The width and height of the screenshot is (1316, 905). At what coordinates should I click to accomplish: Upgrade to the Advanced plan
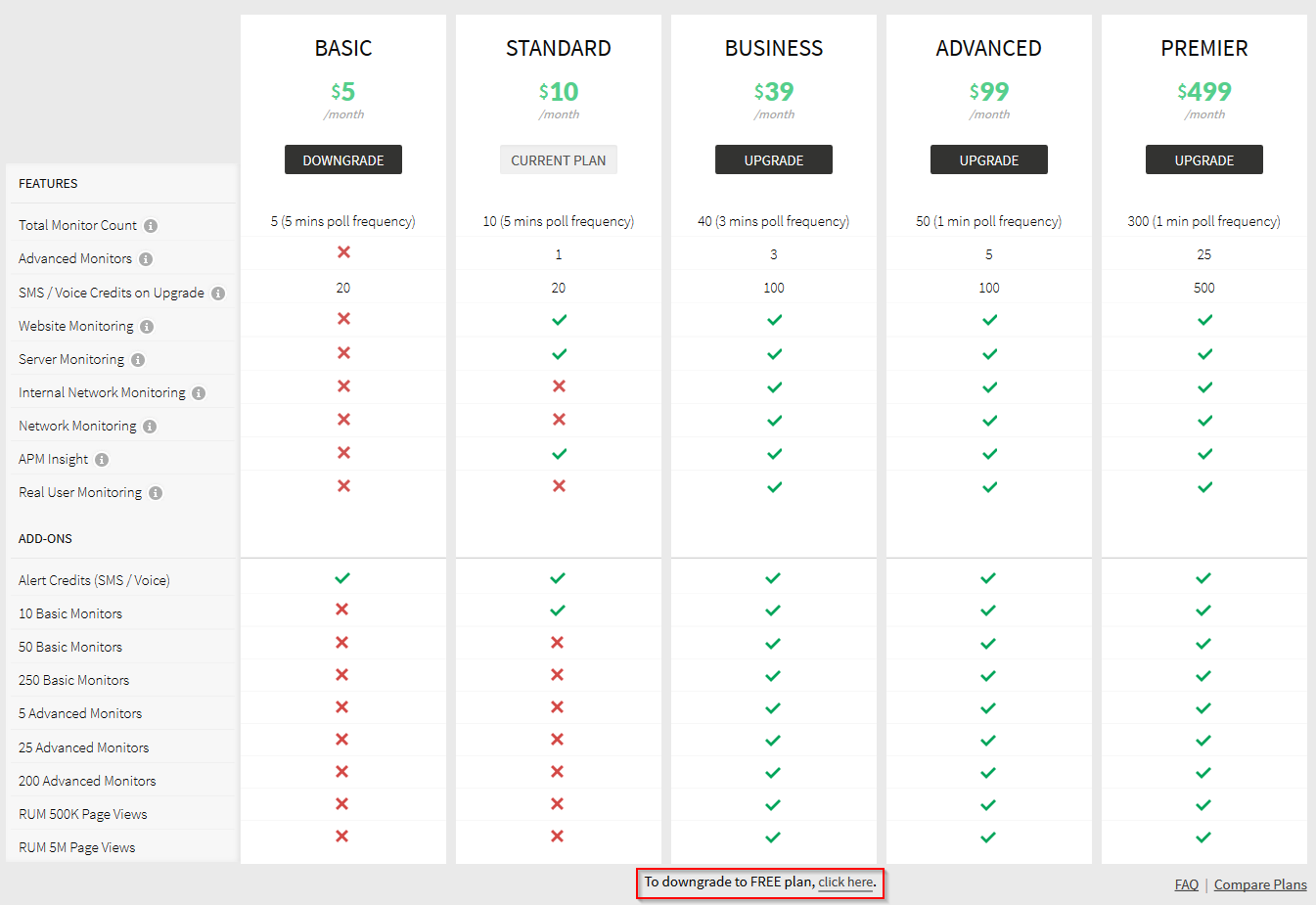tap(988, 160)
